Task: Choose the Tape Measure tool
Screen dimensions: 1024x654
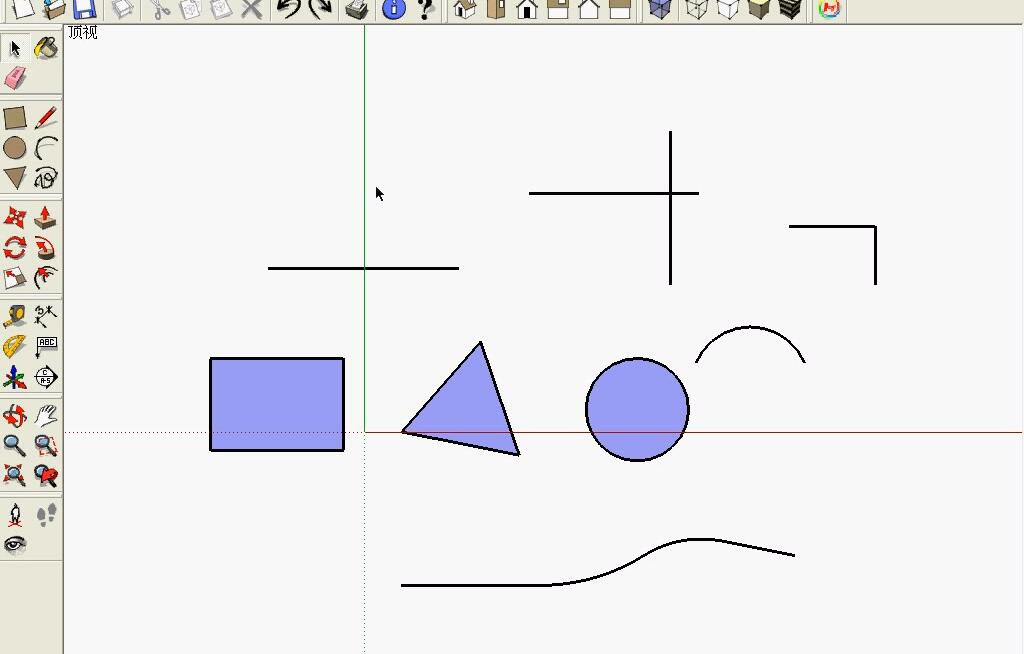Action: 15,317
